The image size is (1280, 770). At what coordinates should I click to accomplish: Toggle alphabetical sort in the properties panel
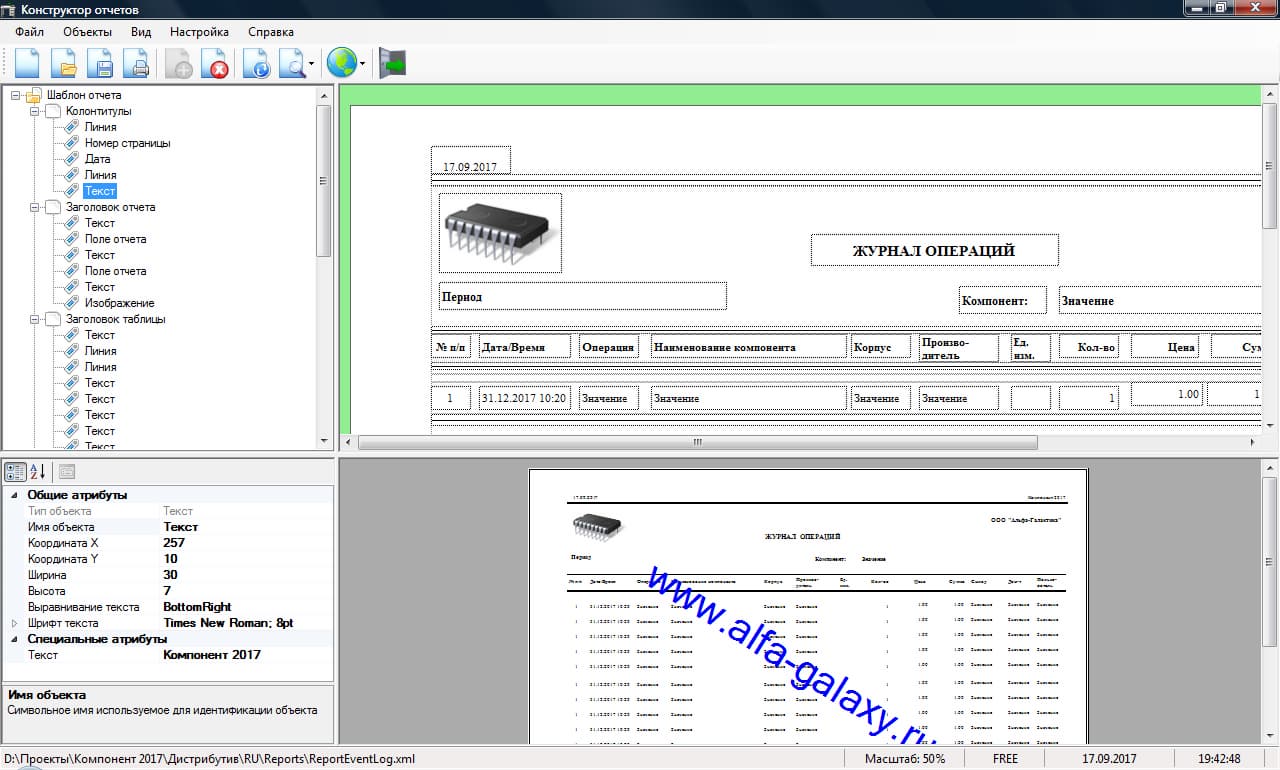(x=37, y=472)
